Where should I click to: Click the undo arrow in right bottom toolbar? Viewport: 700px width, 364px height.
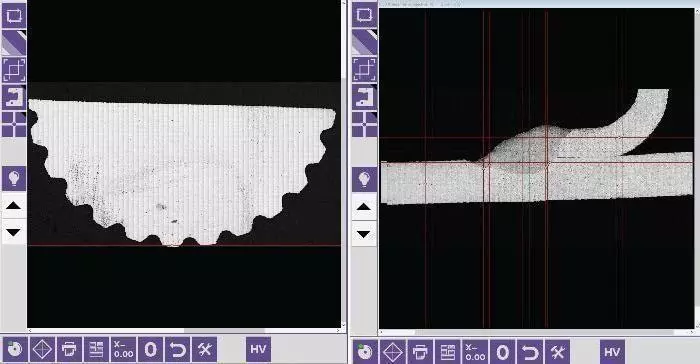pyautogui.click(x=530, y=352)
